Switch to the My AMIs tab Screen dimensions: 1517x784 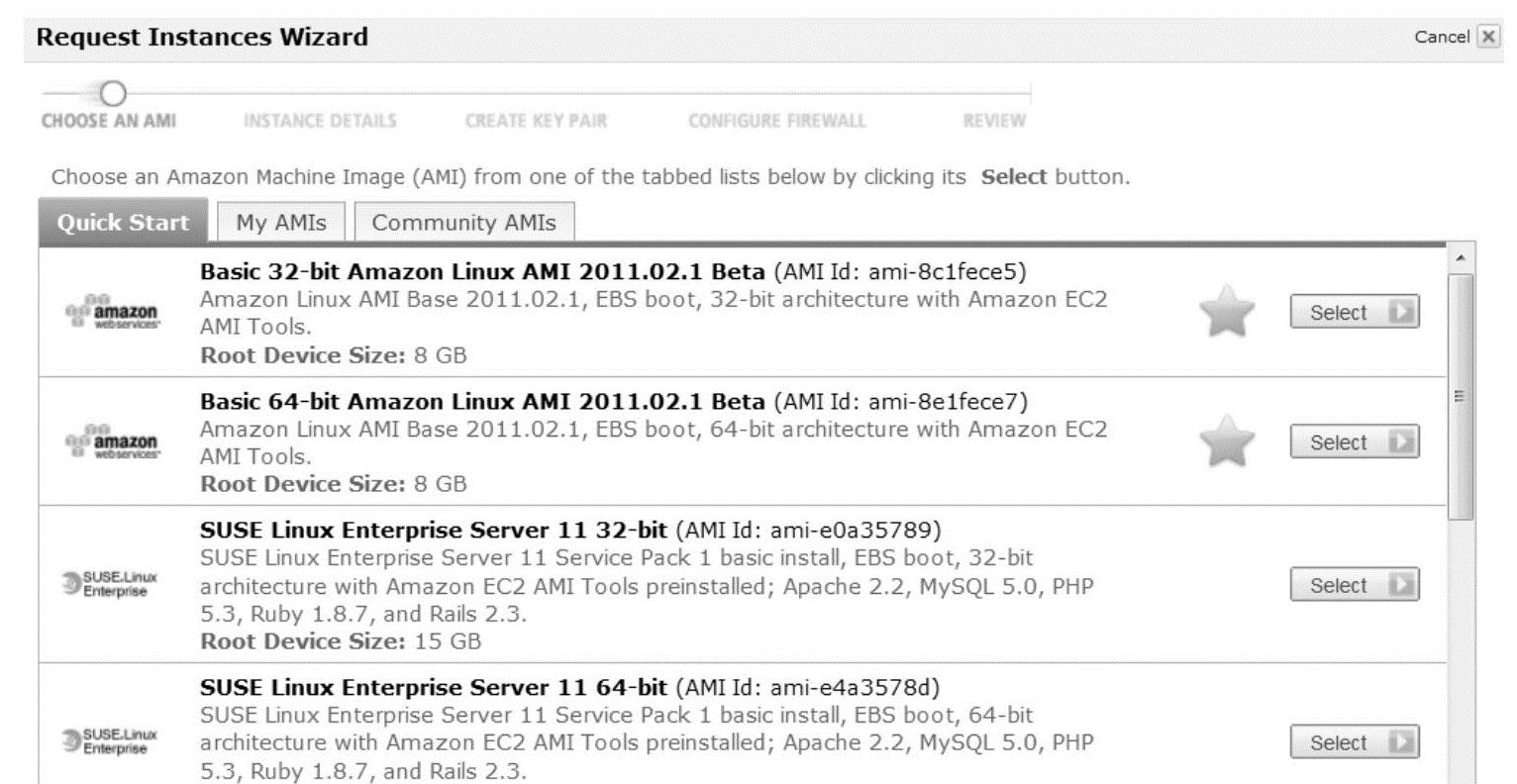coord(280,223)
